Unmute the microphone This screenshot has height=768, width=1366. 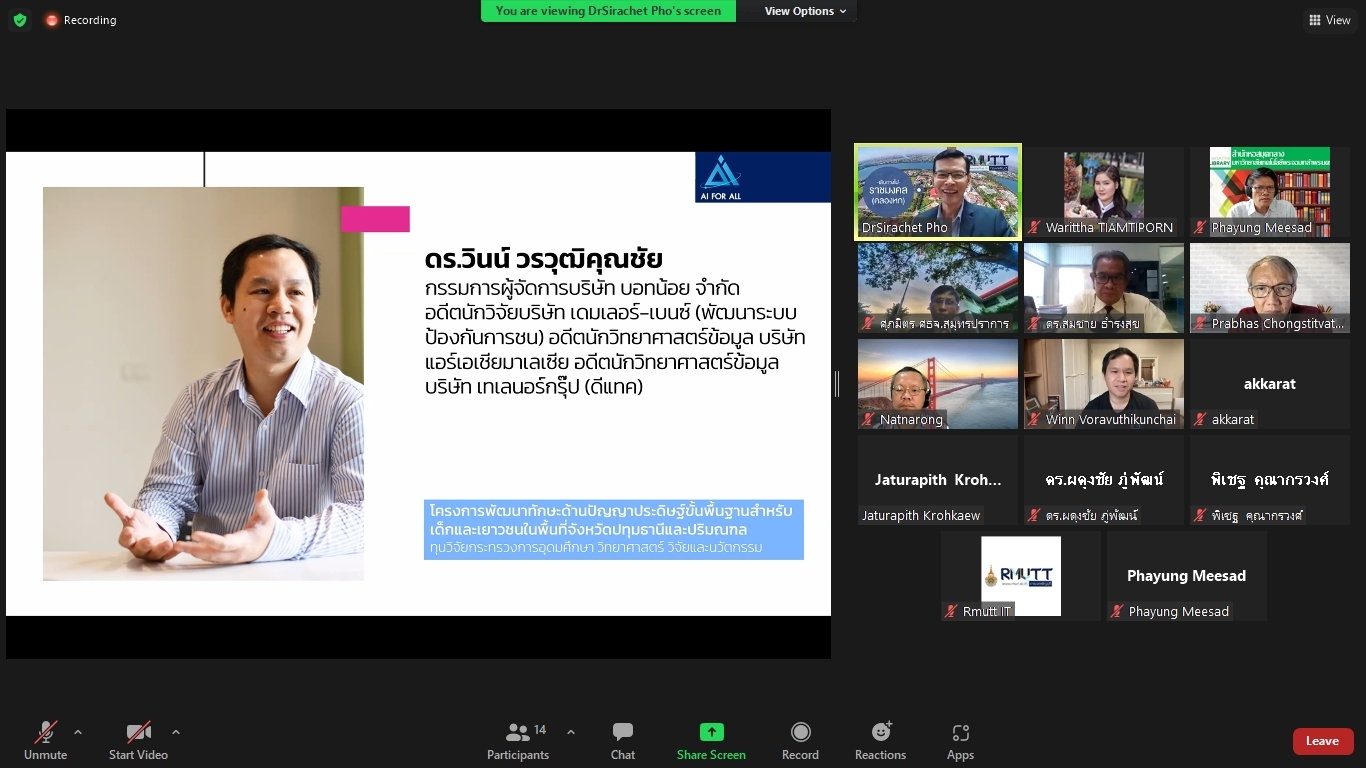[x=46, y=741]
